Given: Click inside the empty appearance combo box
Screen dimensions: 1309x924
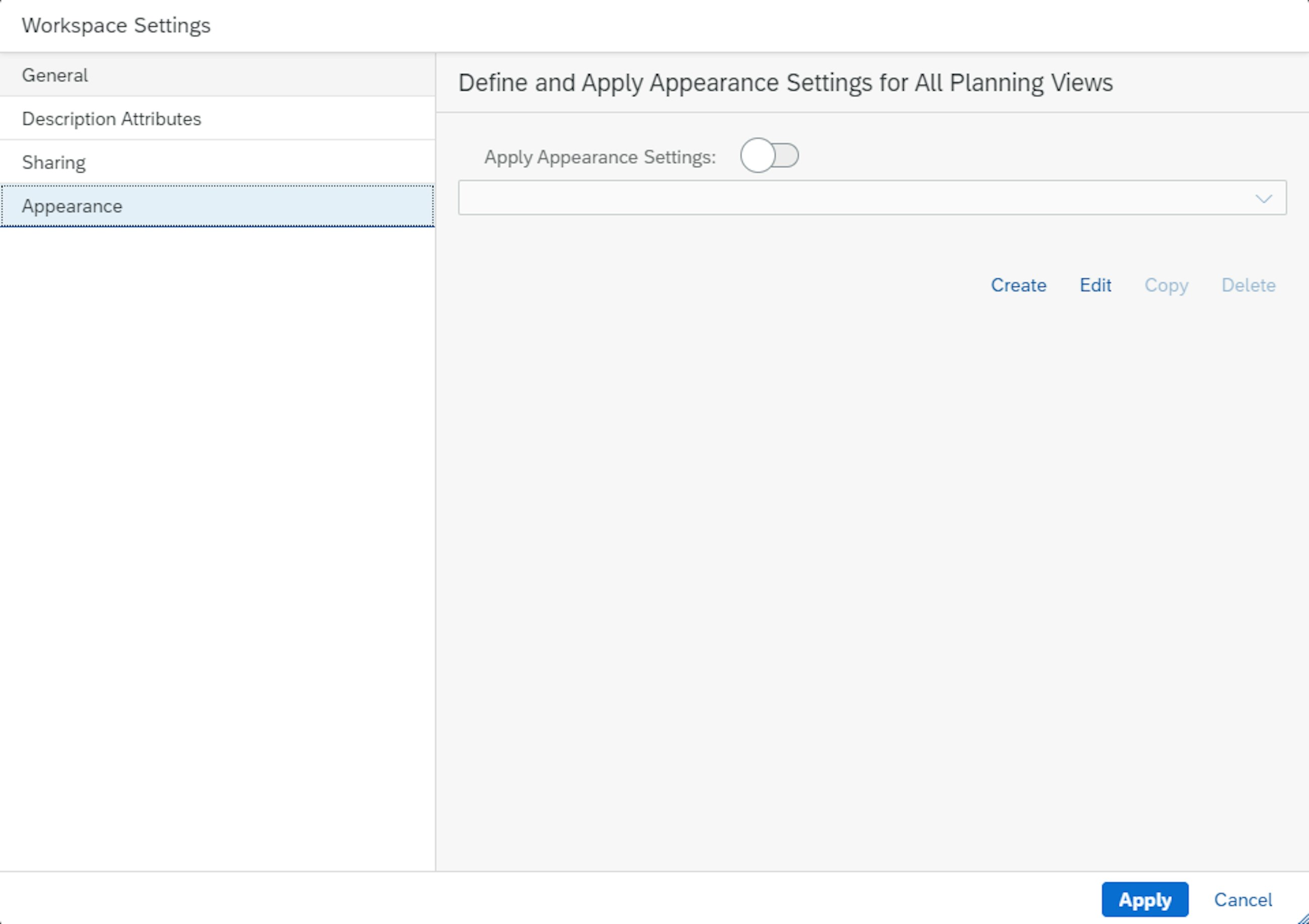Looking at the screenshot, I should [x=844, y=198].
